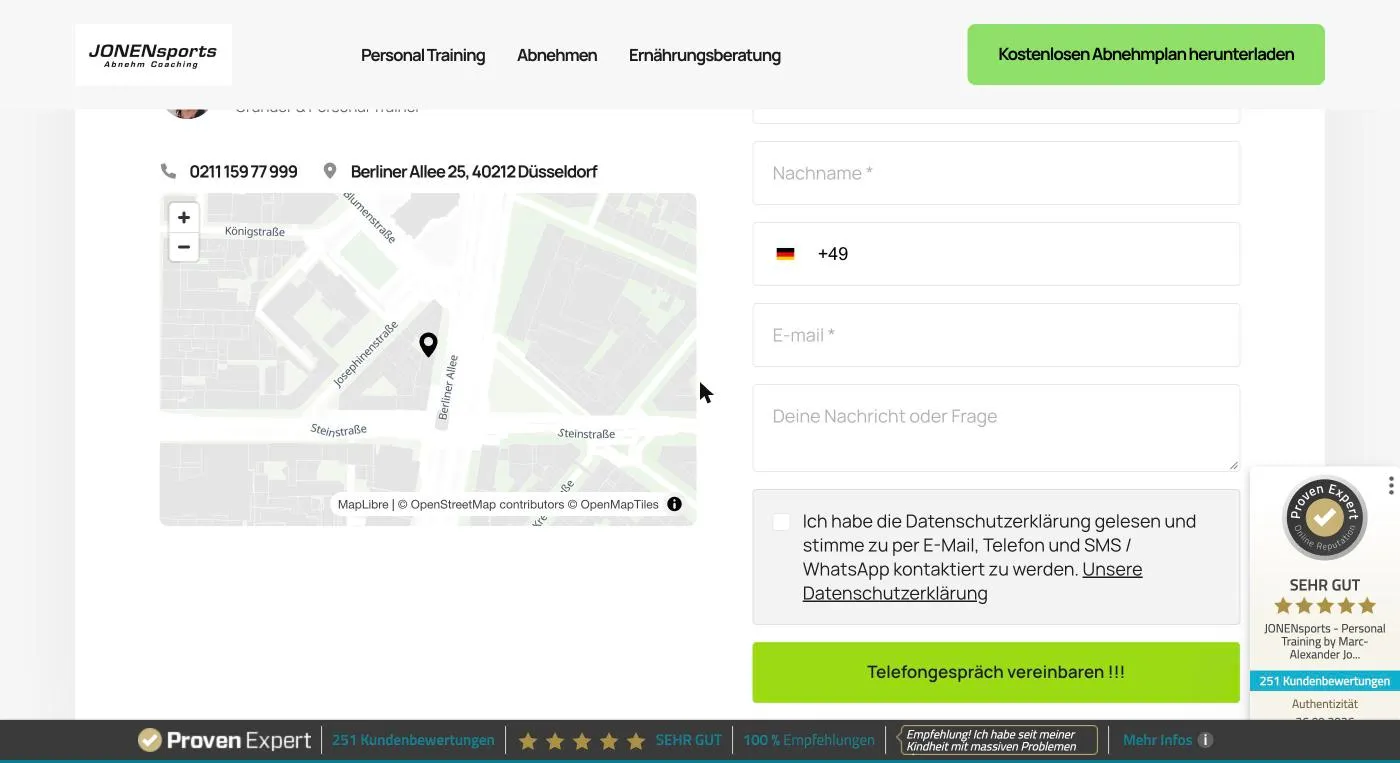The width and height of the screenshot is (1400, 763).
Task: Click the Mehr Infos info icon
Action: click(1206, 740)
